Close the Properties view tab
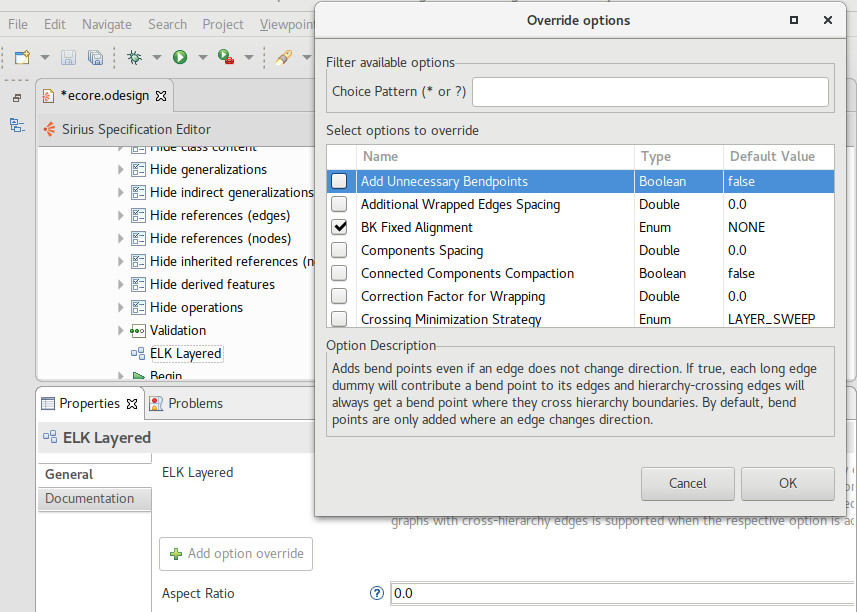The width and height of the screenshot is (857, 612). tap(132, 404)
